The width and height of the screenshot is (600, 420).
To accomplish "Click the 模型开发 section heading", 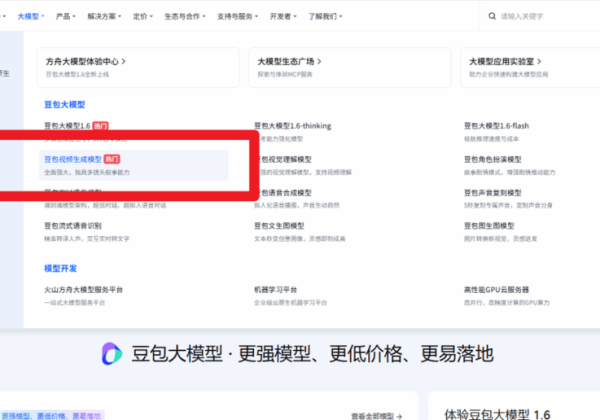I will [x=60, y=268].
